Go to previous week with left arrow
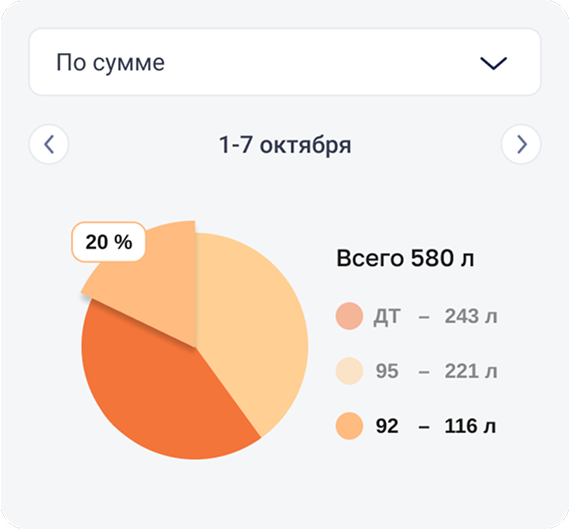This screenshot has width=570, height=529. pyautogui.click(x=49, y=144)
